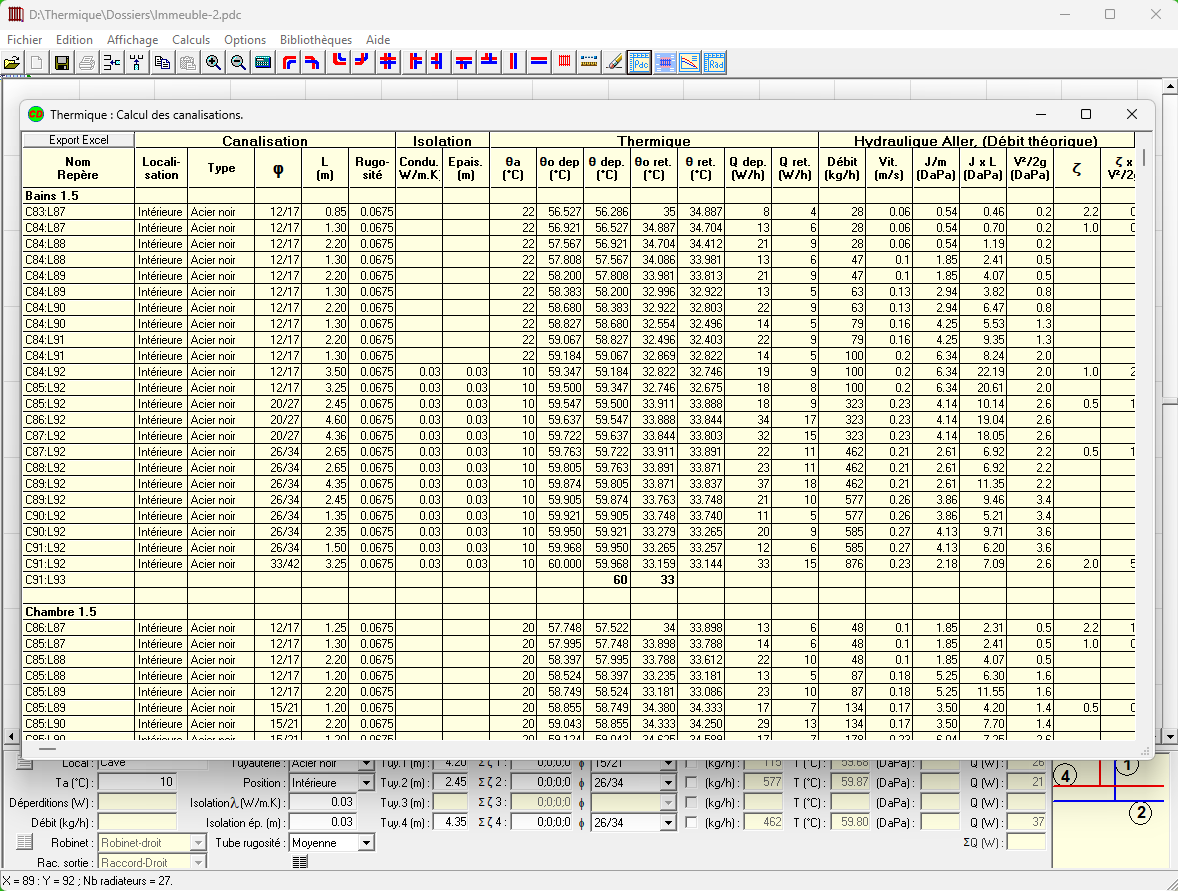The height and width of the screenshot is (891, 1178).
Task: Open the Bibliothèques menu
Action: tap(316, 40)
